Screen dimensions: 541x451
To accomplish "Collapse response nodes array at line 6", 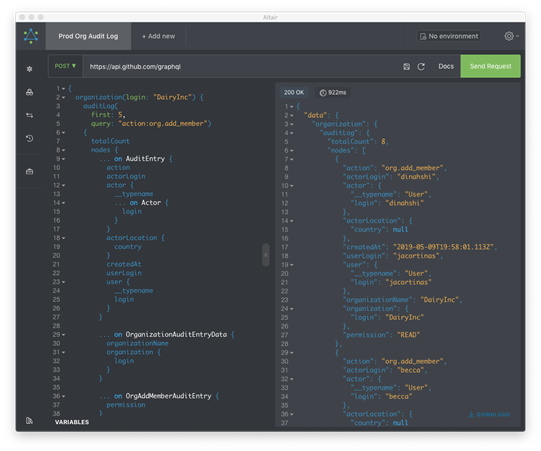I will point(292,151).
